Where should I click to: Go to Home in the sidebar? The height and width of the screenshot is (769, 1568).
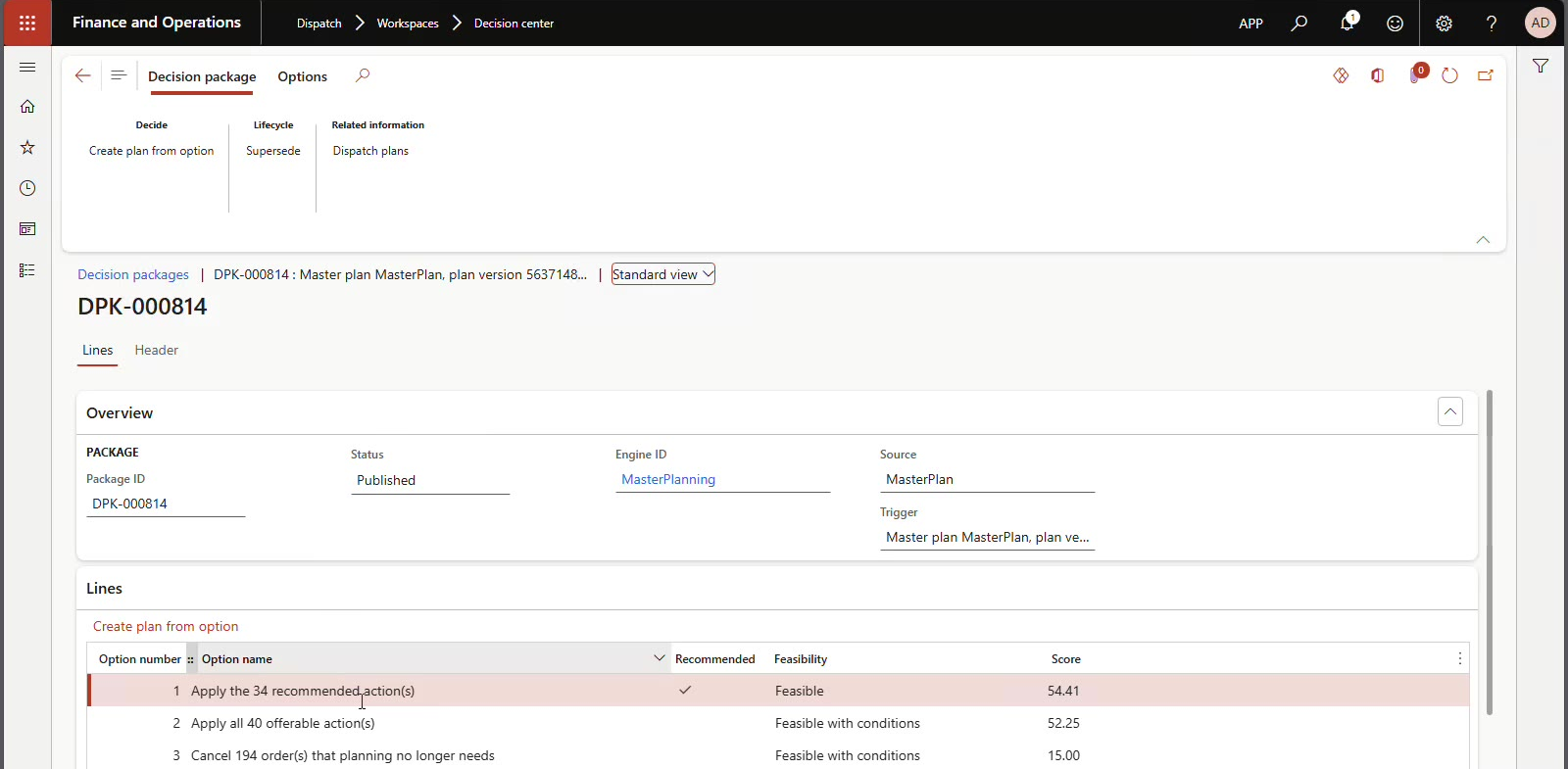[27, 107]
